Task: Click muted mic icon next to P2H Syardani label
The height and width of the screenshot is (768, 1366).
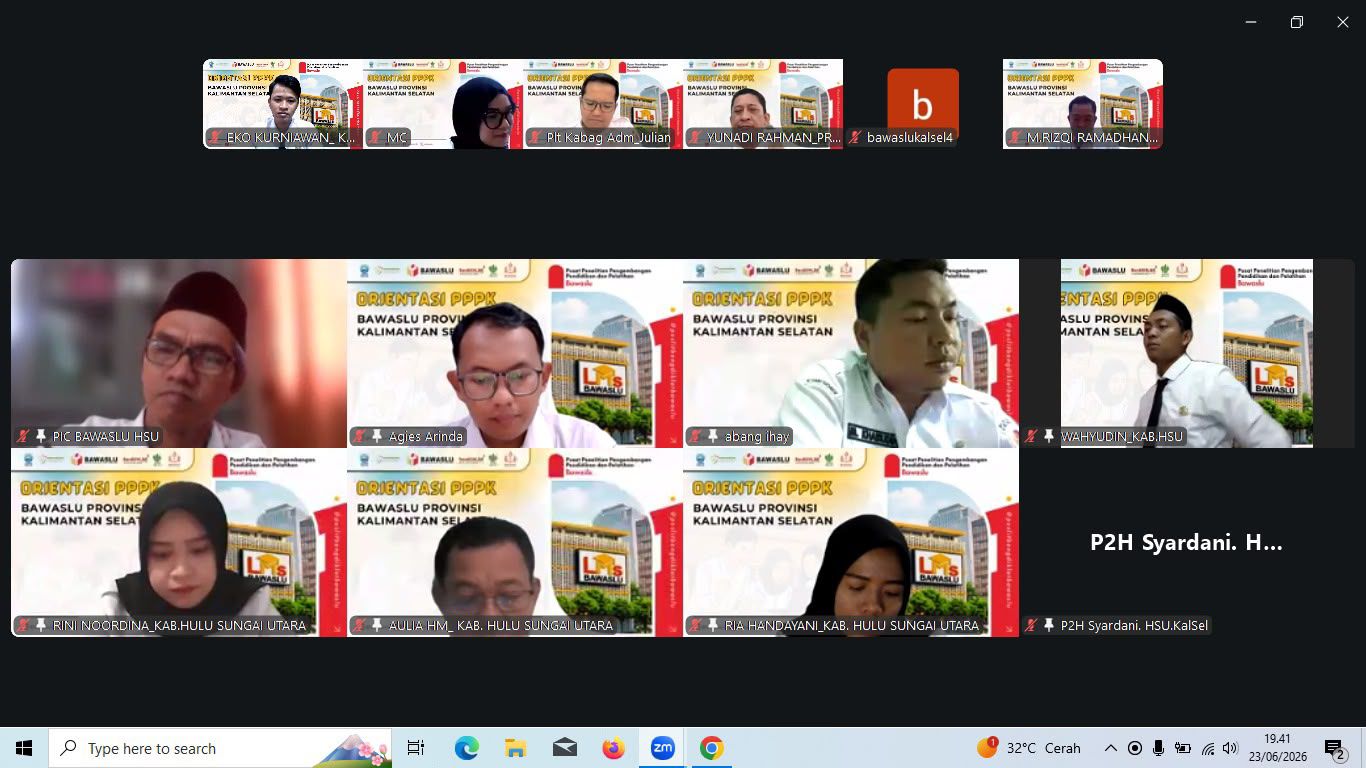Action: tap(1031, 626)
